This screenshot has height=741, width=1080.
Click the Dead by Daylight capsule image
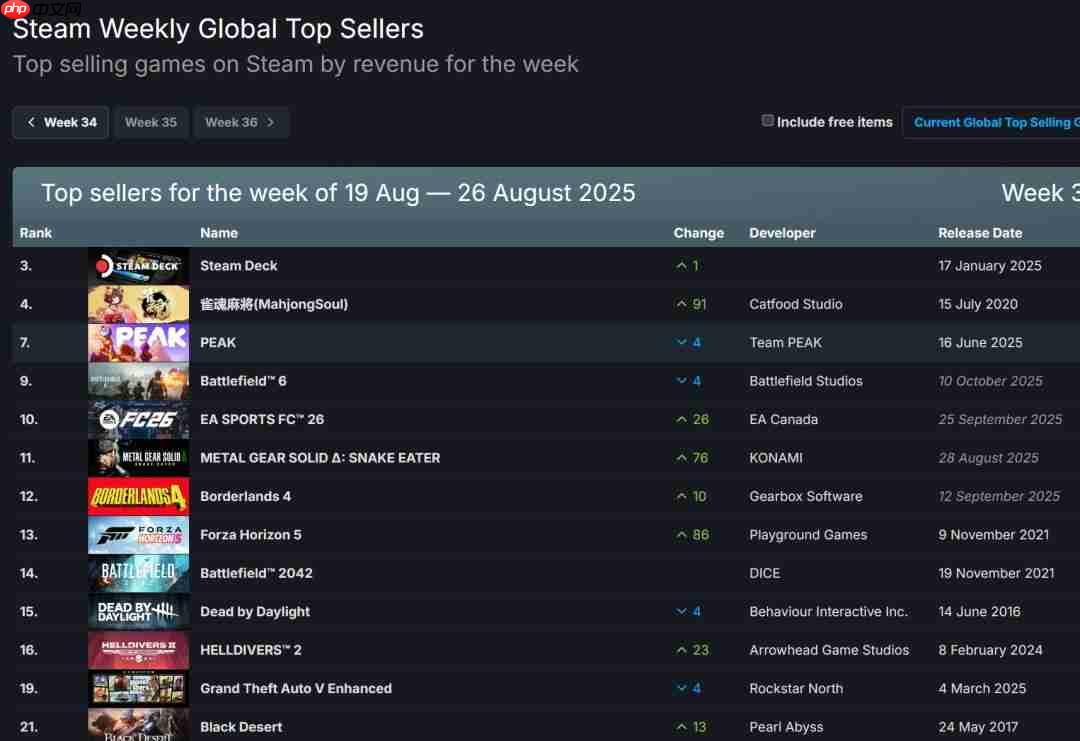tap(138, 612)
